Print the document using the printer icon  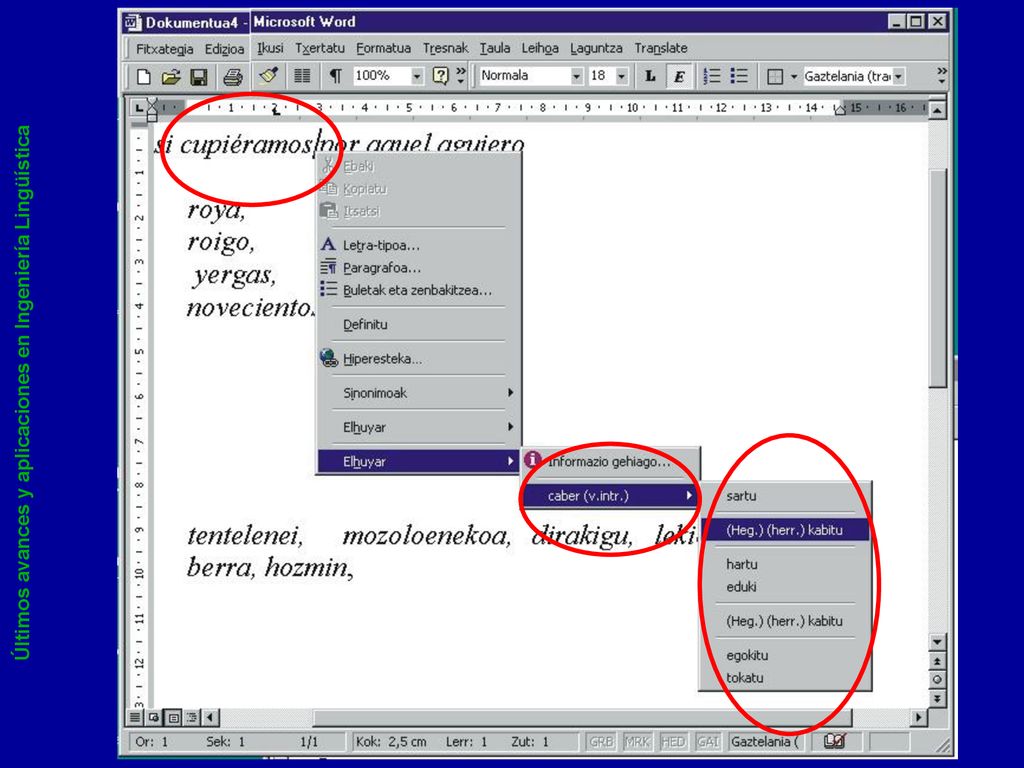(x=232, y=77)
